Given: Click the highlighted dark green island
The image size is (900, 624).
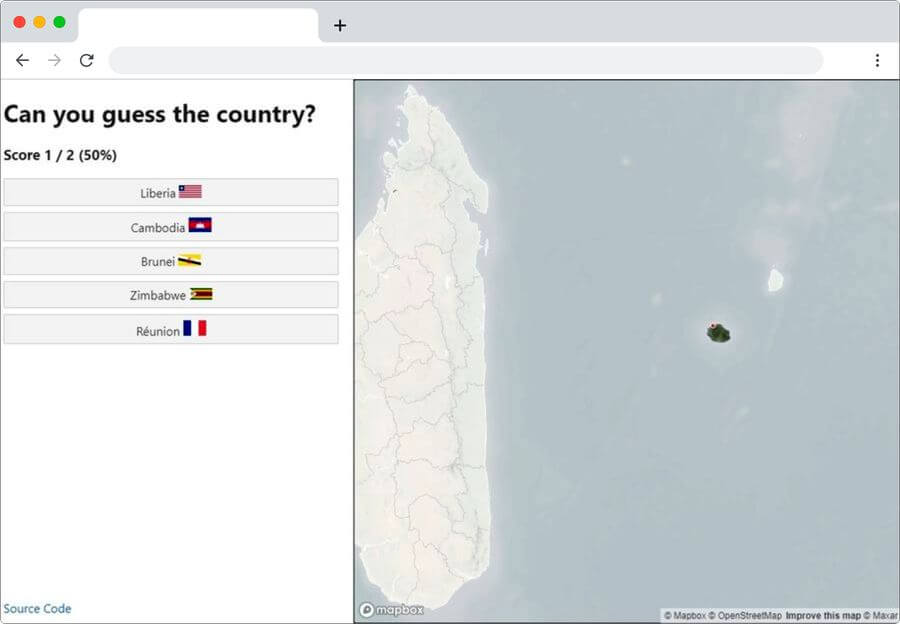Looking at the screenshot, I should [719, 333].
